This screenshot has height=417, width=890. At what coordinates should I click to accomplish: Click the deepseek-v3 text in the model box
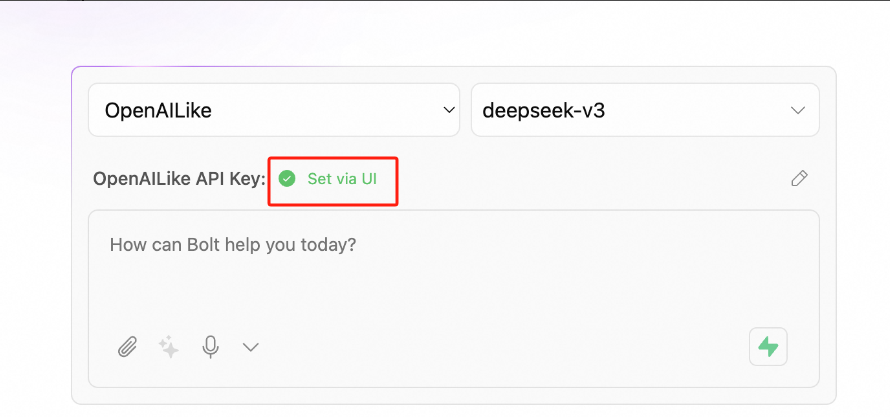pos(543,110)
